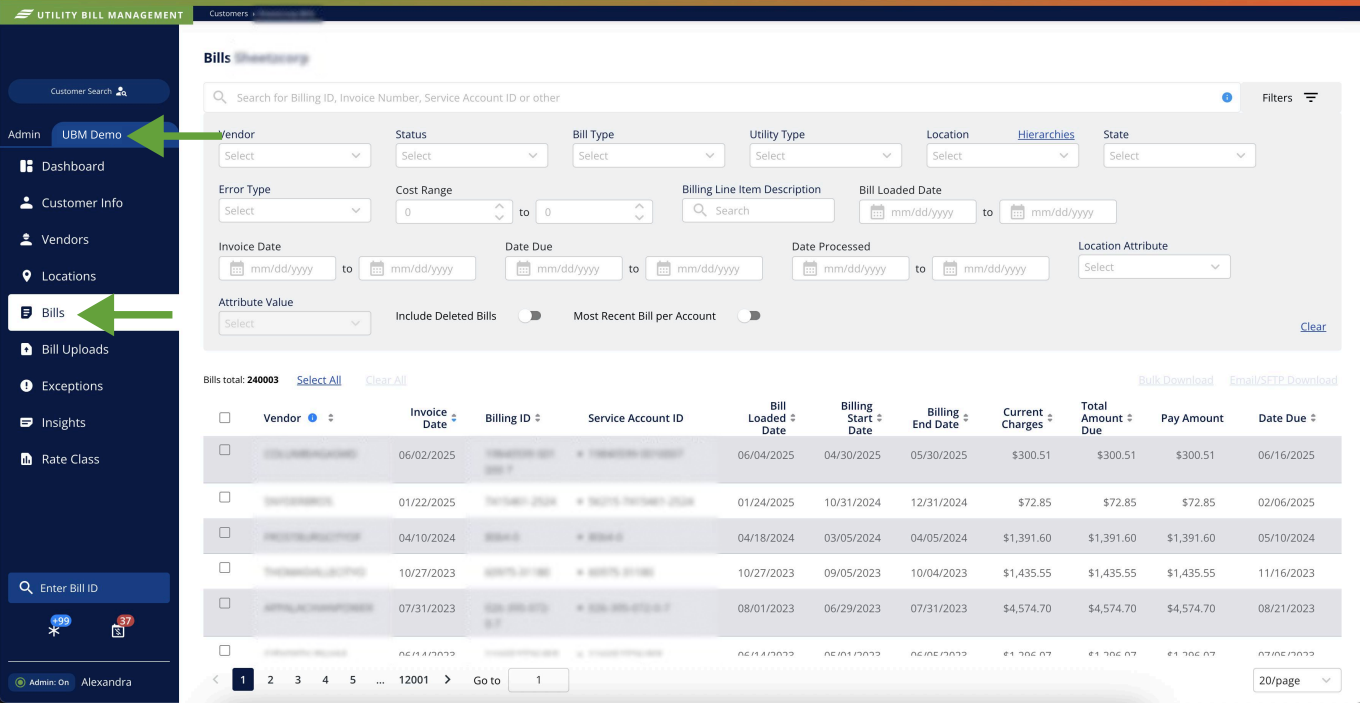The height and width of the screenshot is (703, 1360).
Task: Open calendar for Invoice Date start
Action: (x=237, y=269)
